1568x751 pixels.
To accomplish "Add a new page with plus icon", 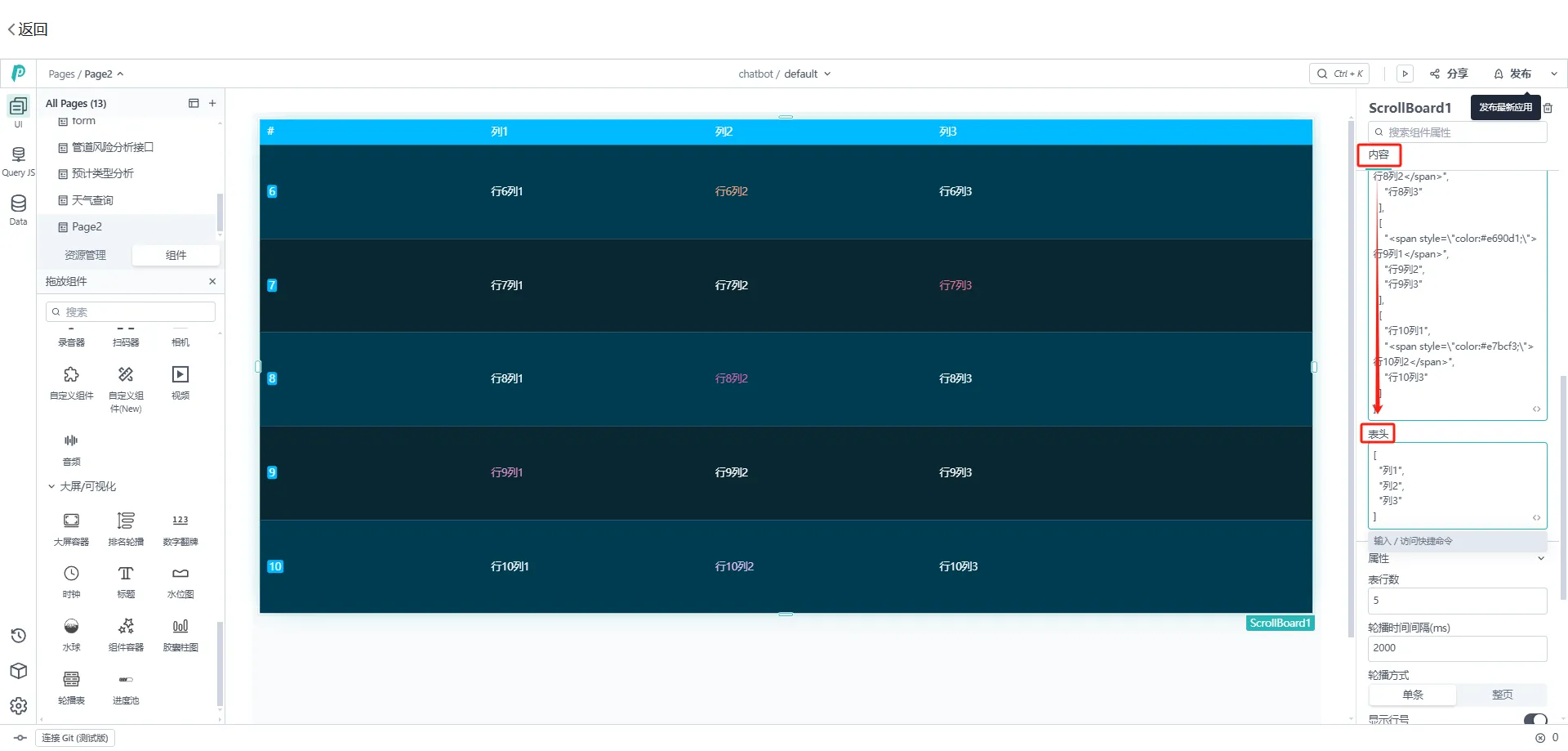I will point(212,103).
